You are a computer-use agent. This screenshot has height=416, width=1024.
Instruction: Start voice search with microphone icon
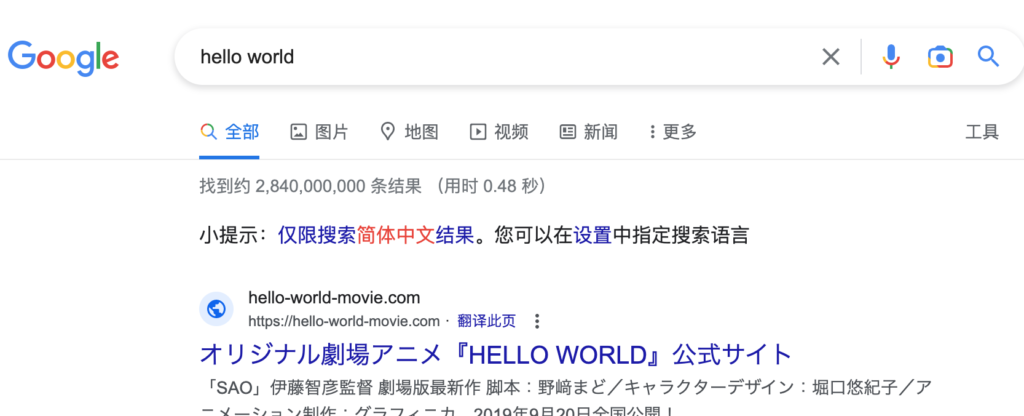pyautogui.click(x=891, y=57)
